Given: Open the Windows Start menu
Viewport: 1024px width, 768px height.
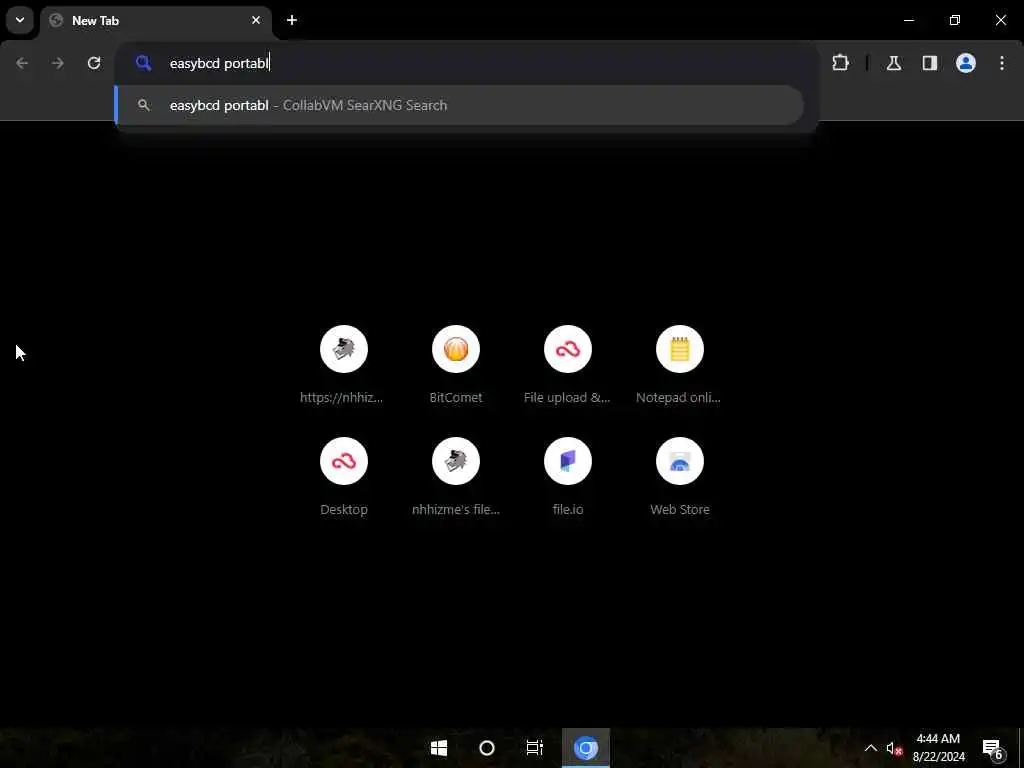Looking at the screenshot, I should coord(439,748).
